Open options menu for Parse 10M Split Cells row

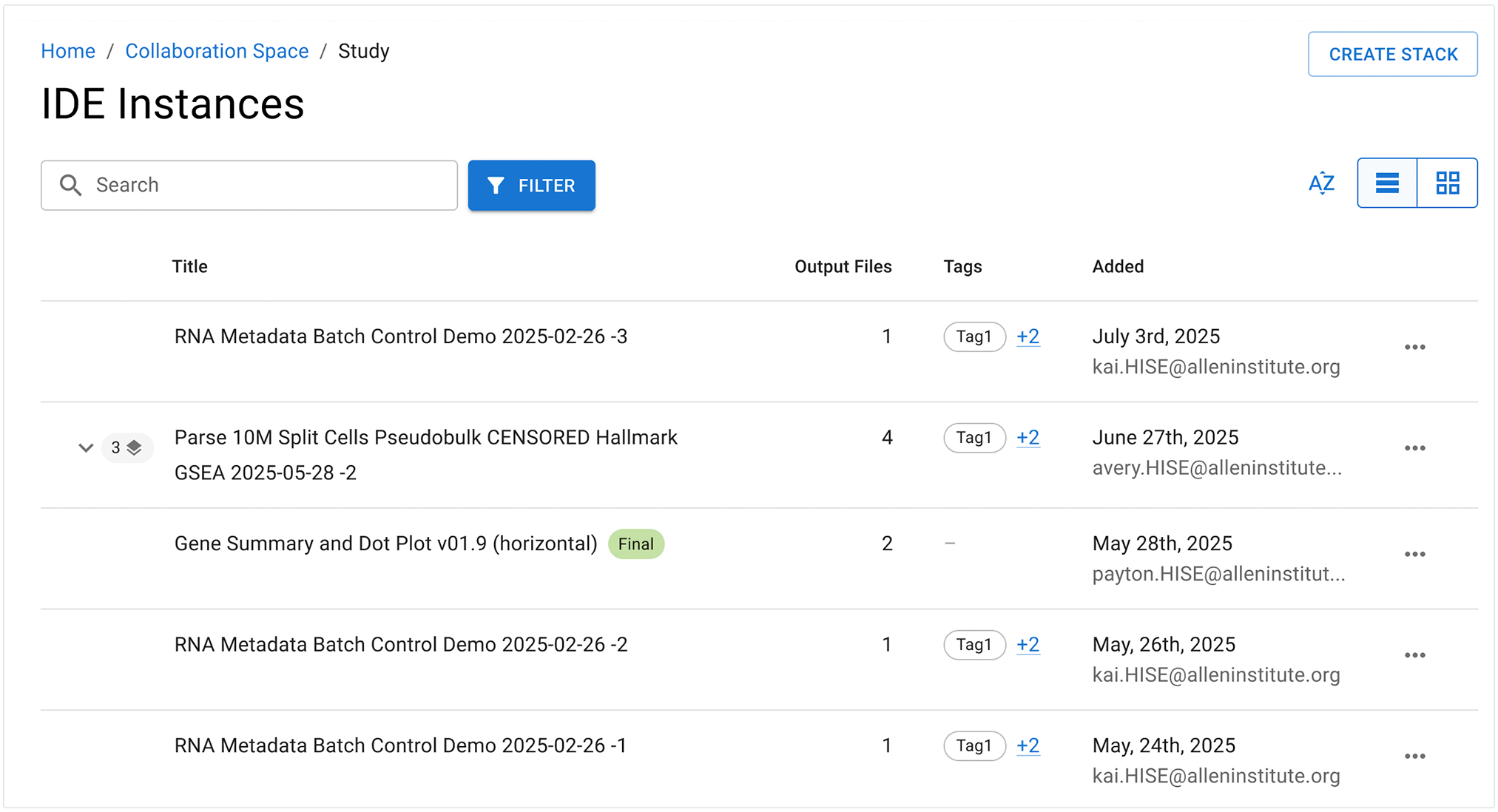(x=1414, y=448)
